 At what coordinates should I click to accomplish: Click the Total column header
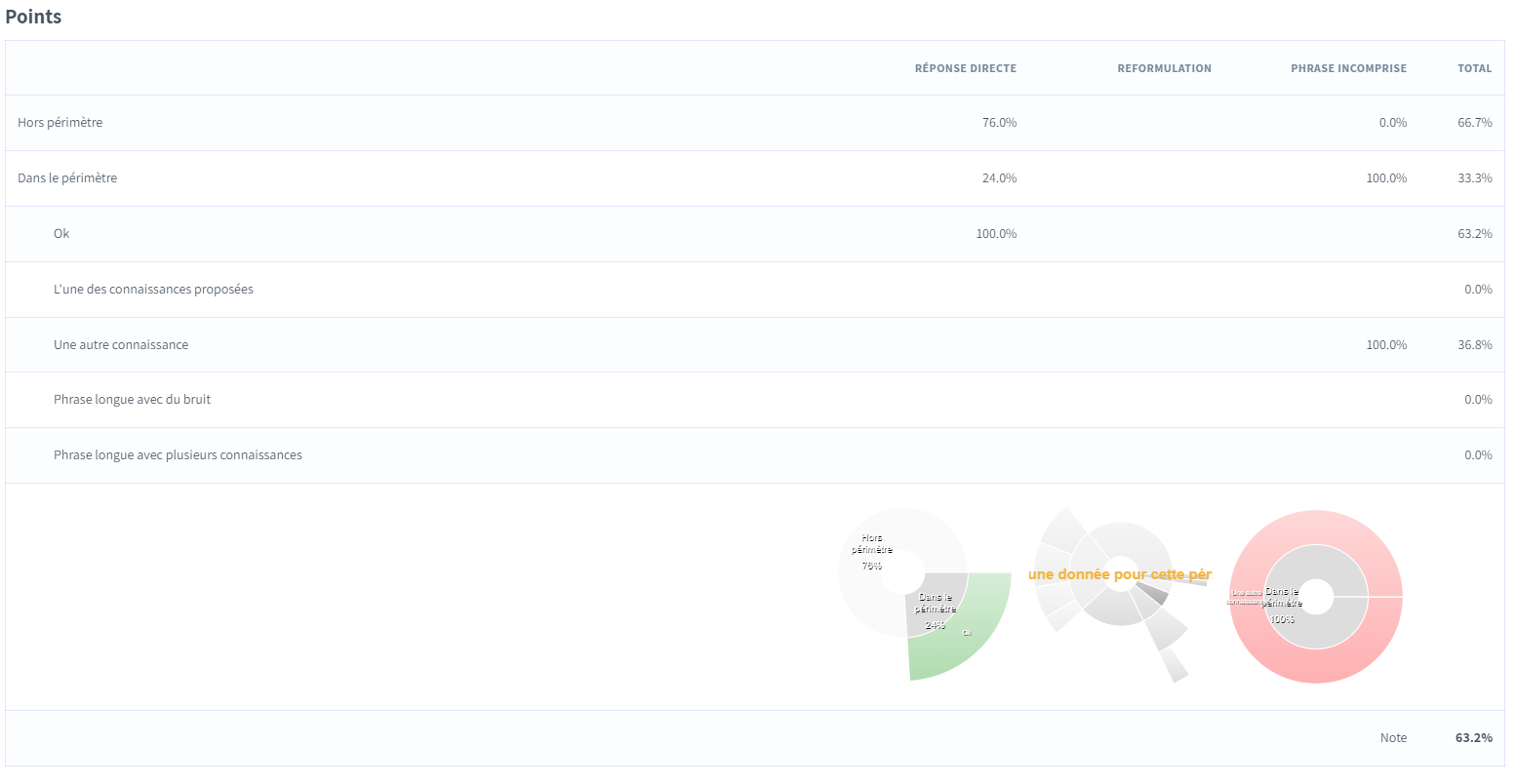pyautogui.click(x=1474, y=68)
